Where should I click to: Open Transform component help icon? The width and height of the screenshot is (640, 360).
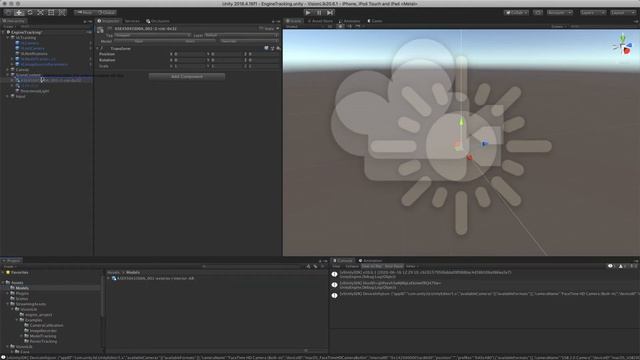click(x=266, y=48)
